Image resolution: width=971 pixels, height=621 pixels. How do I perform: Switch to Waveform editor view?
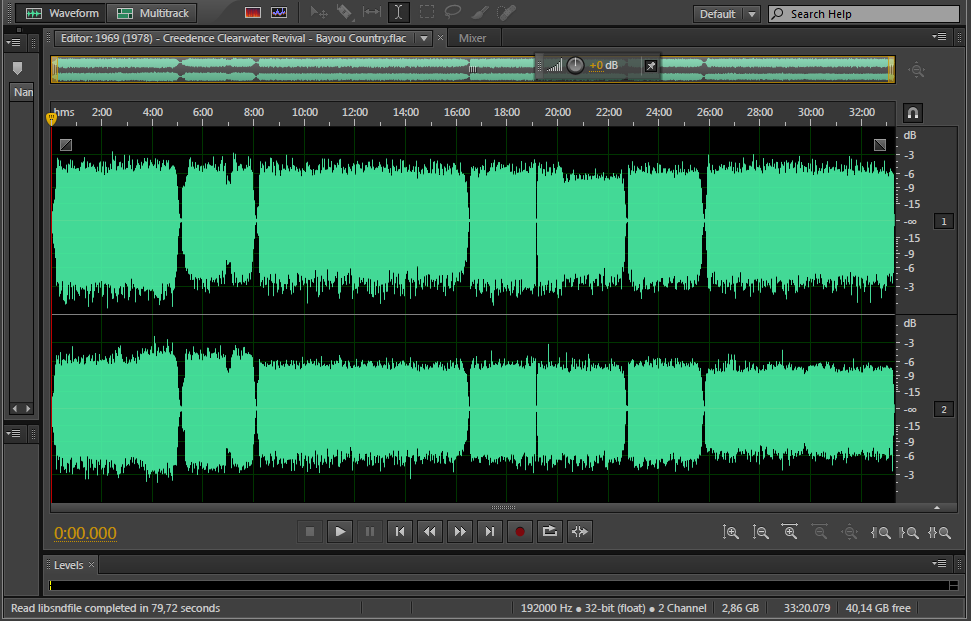pyautogui.click(x=60, y=13)
